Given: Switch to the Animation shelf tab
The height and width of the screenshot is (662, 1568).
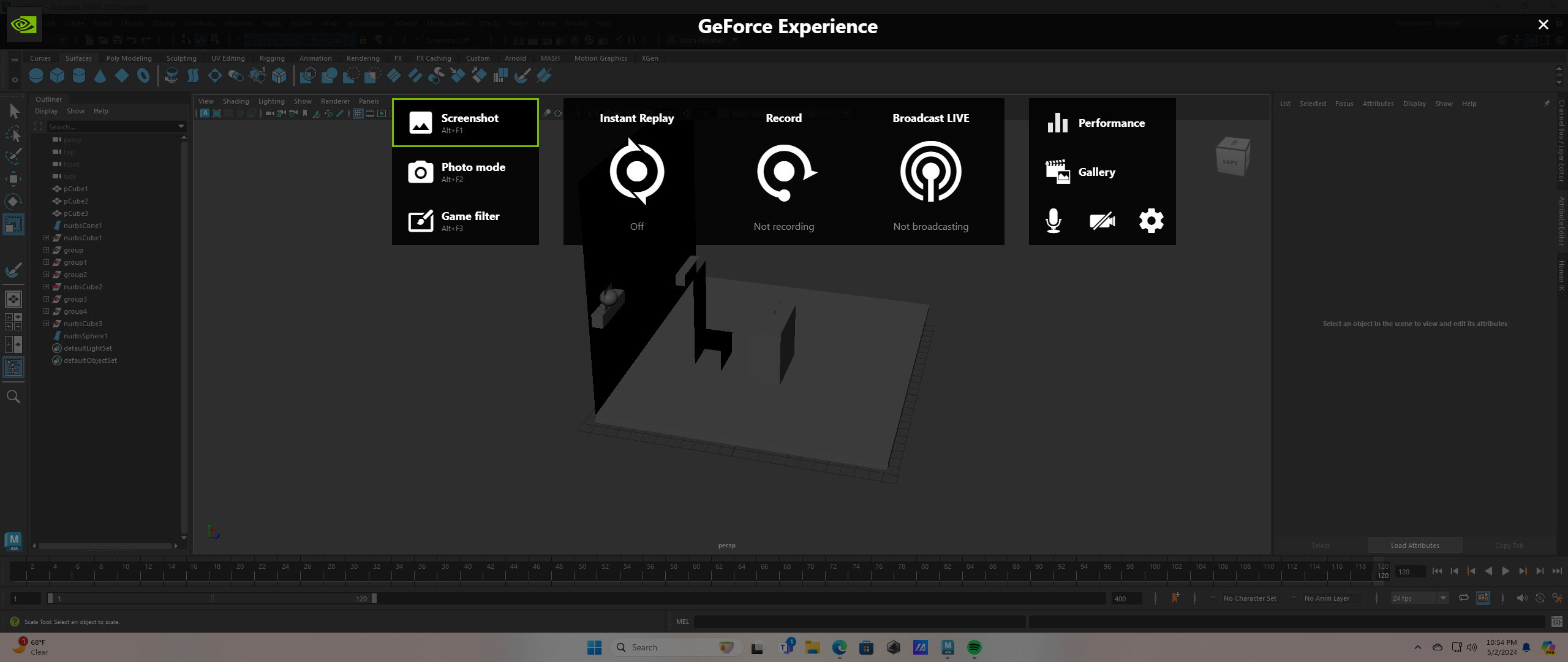Looking at the screenshot, I should tap(315, 58).
